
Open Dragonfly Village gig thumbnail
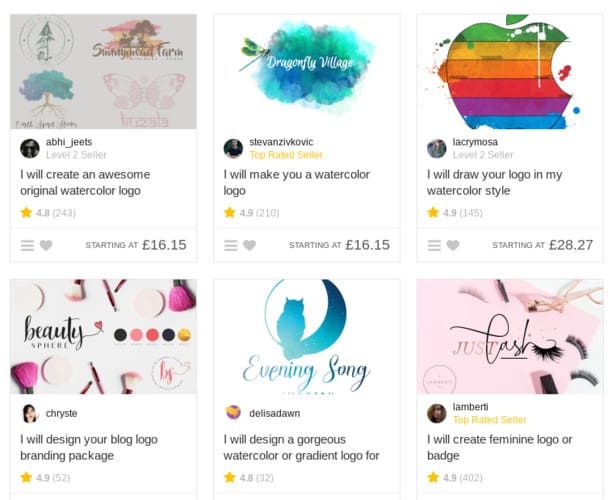[307, 71]
